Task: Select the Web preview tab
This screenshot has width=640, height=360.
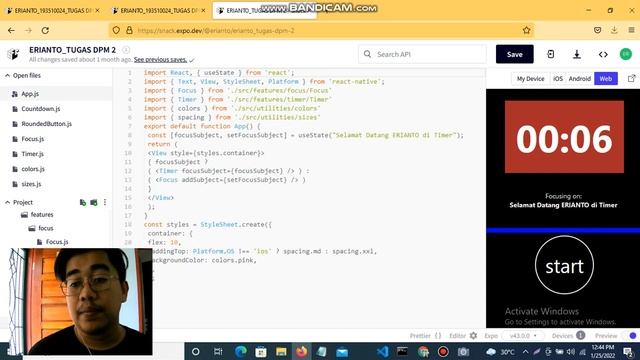Action: [606, 79]
